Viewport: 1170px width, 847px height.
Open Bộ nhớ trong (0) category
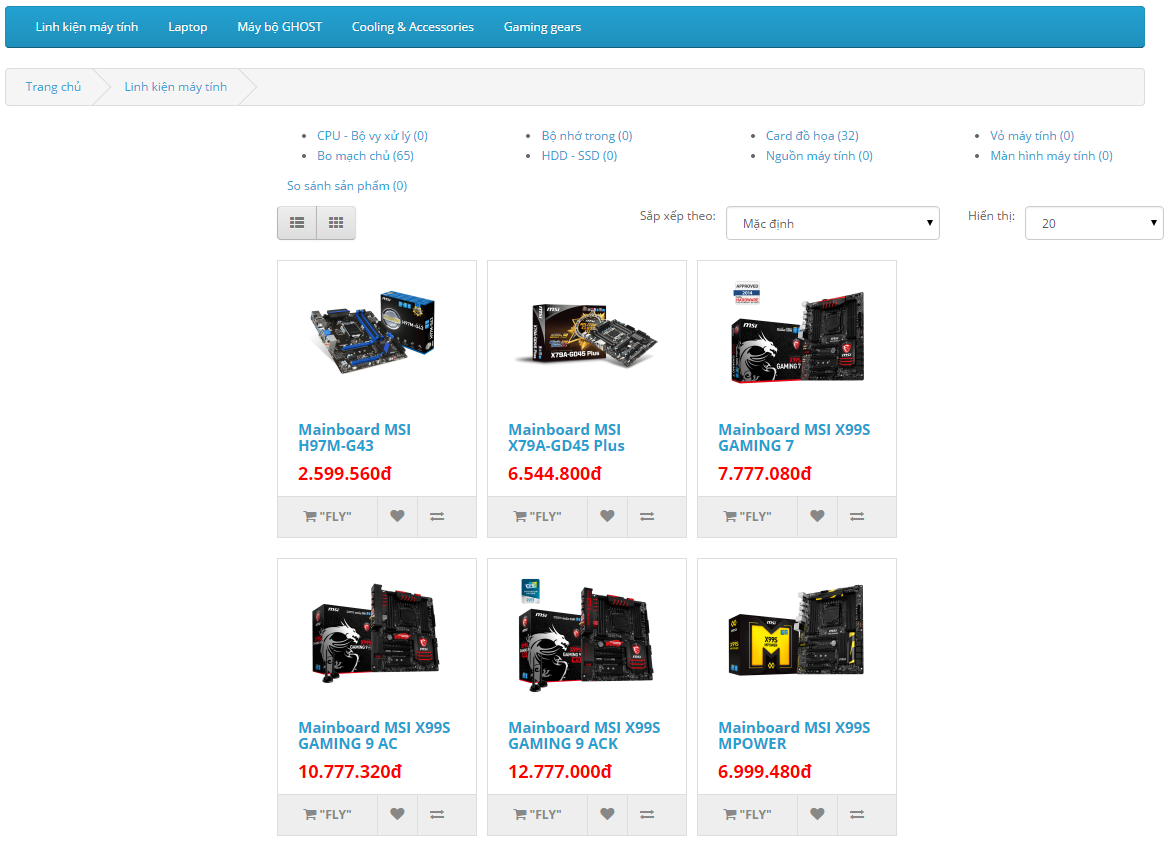point(586,136)
